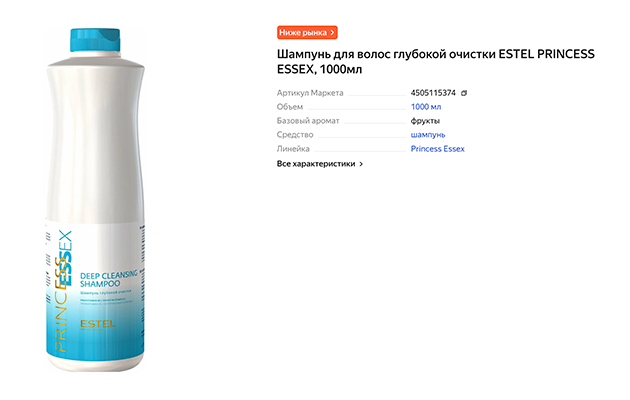Expand Все характеристики full specifications
The image size is (630, 400).
[319, 164]
